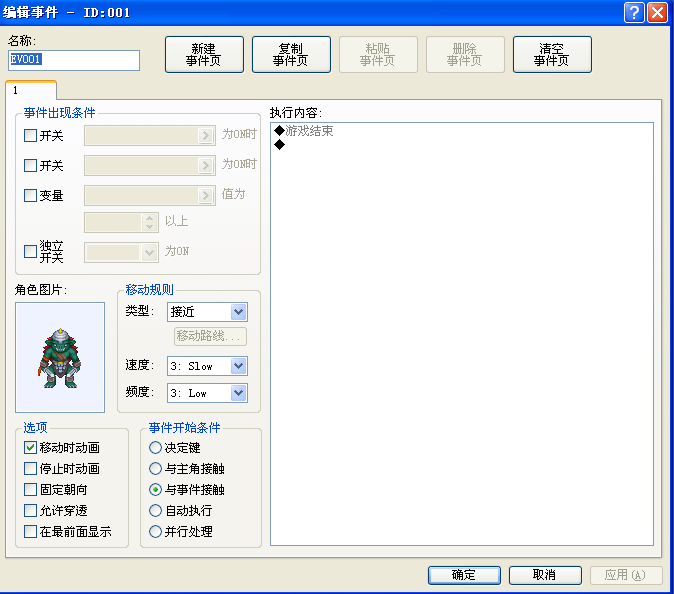Select the empty command line below 游戏结束
674x594 pixels.
(462, 145)
